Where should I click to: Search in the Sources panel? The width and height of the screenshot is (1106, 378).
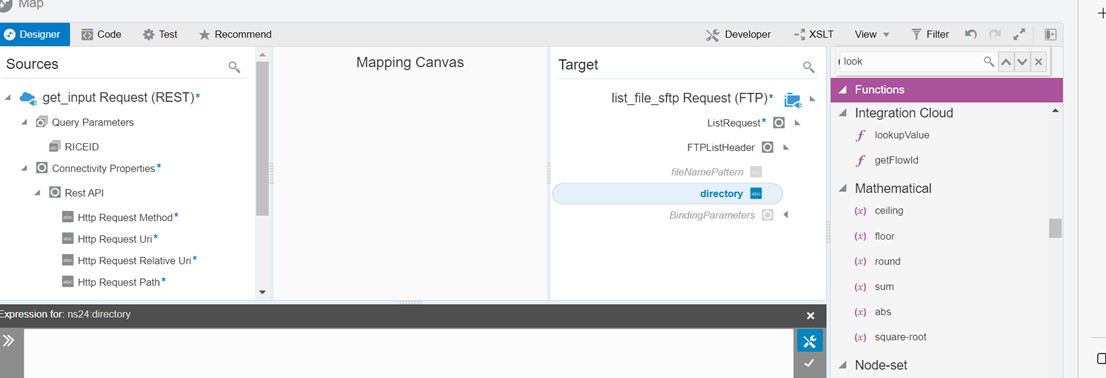tap(234, 67)
